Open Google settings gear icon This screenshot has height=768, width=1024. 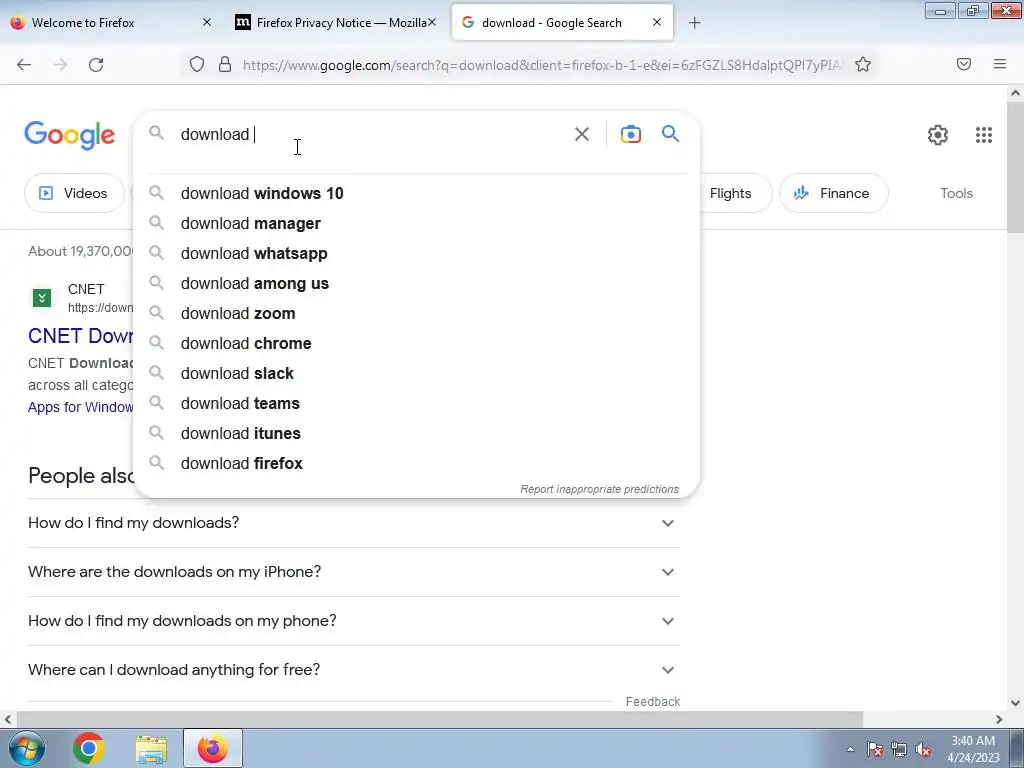coord(938,135)
